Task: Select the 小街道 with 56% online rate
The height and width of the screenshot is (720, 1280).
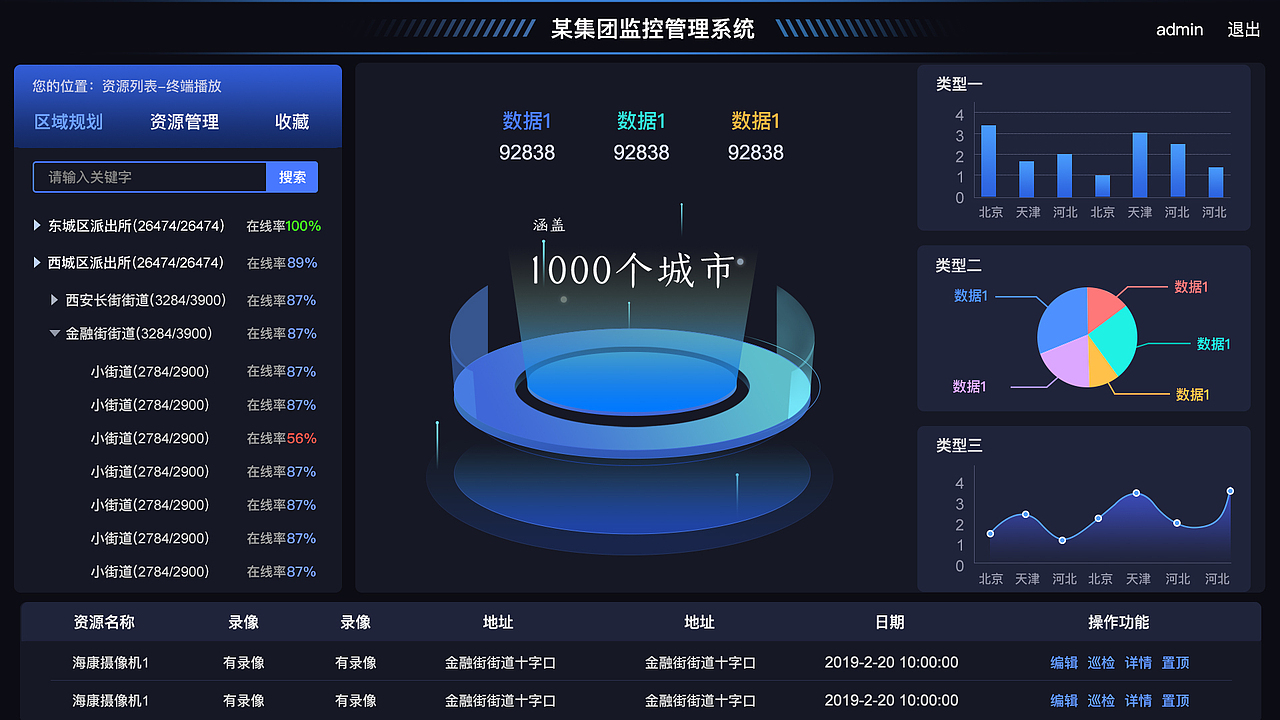Action: [151, 438]
